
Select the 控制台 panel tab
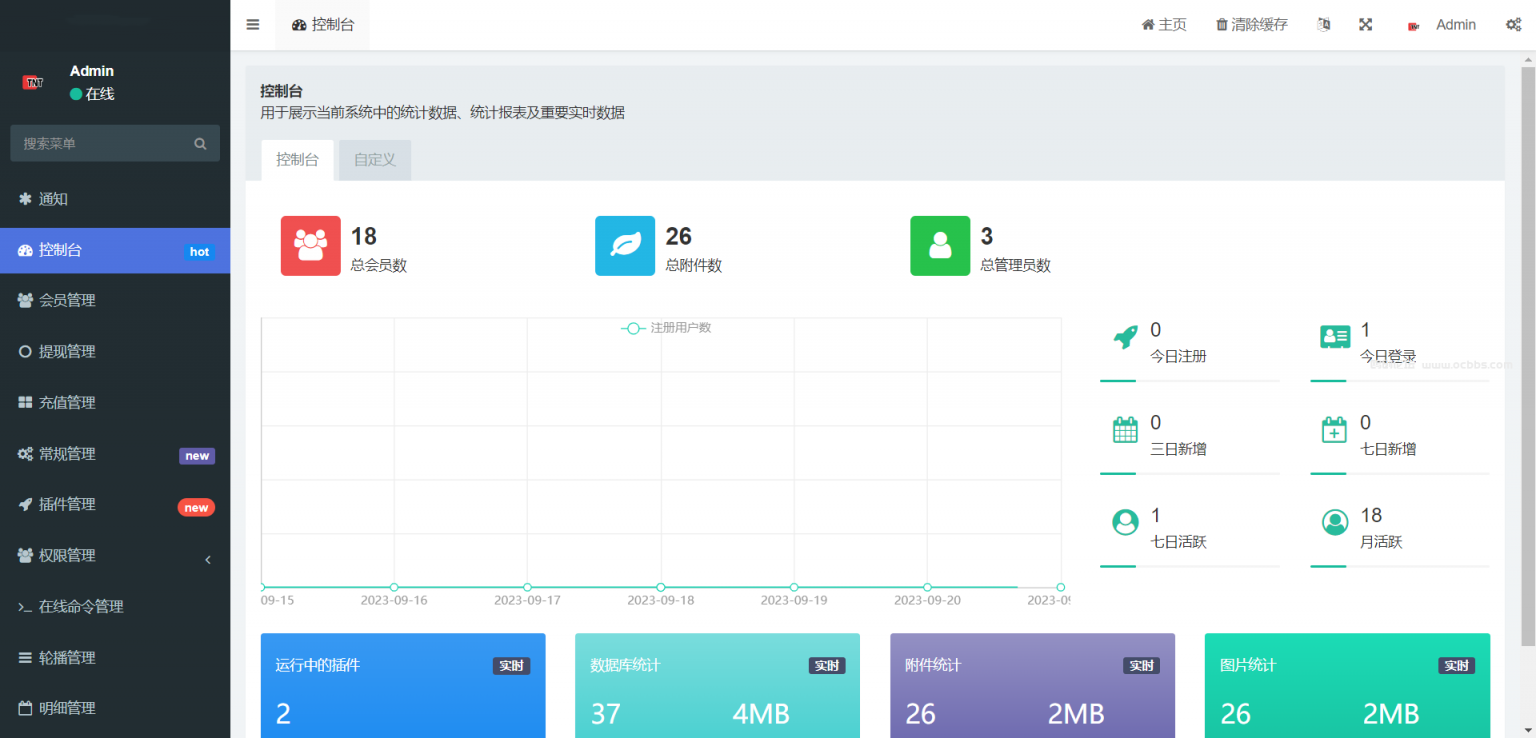297,160
